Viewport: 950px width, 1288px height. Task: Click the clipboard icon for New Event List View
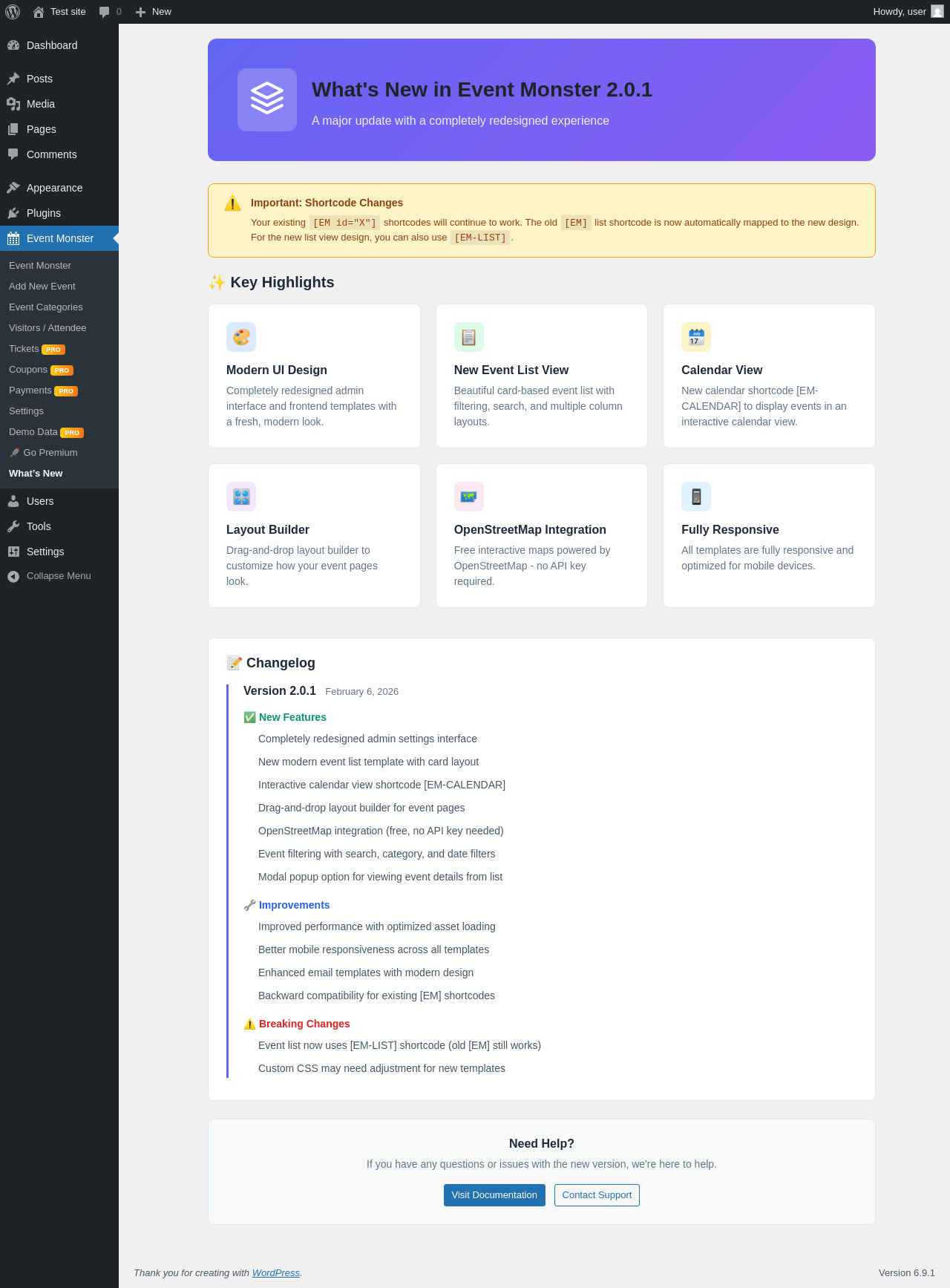(469, 337)
